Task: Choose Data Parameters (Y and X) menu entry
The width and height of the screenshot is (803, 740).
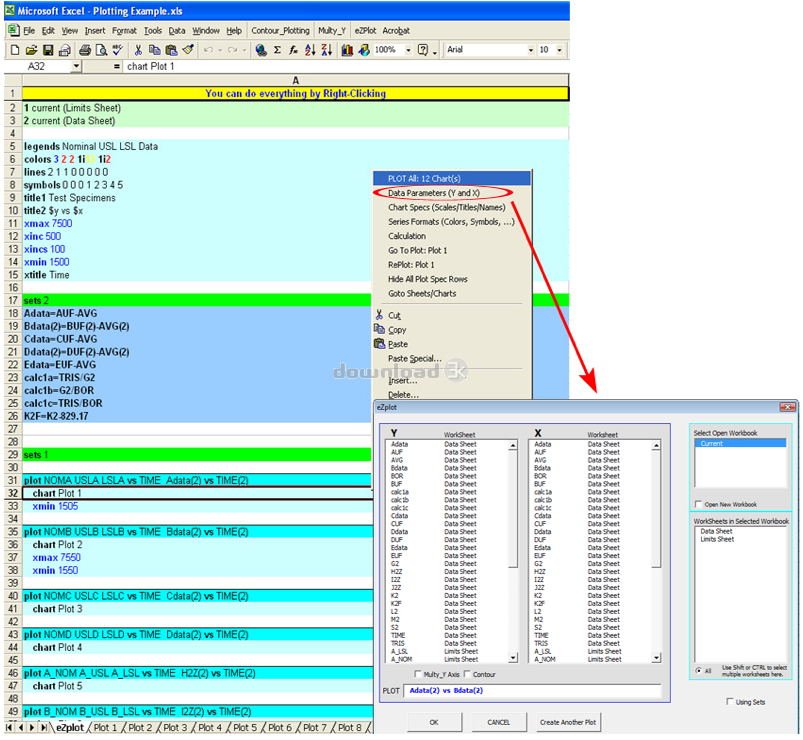Action: pyautogui.click(x=434, y=192)
